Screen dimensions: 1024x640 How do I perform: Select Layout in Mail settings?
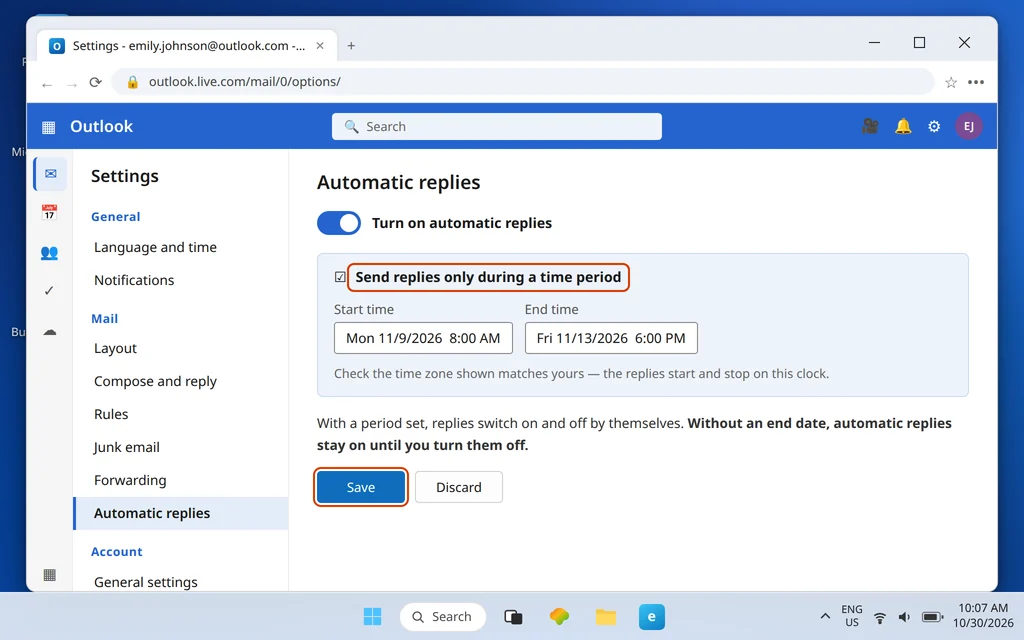pyautogui.click(x=116, y=349)
